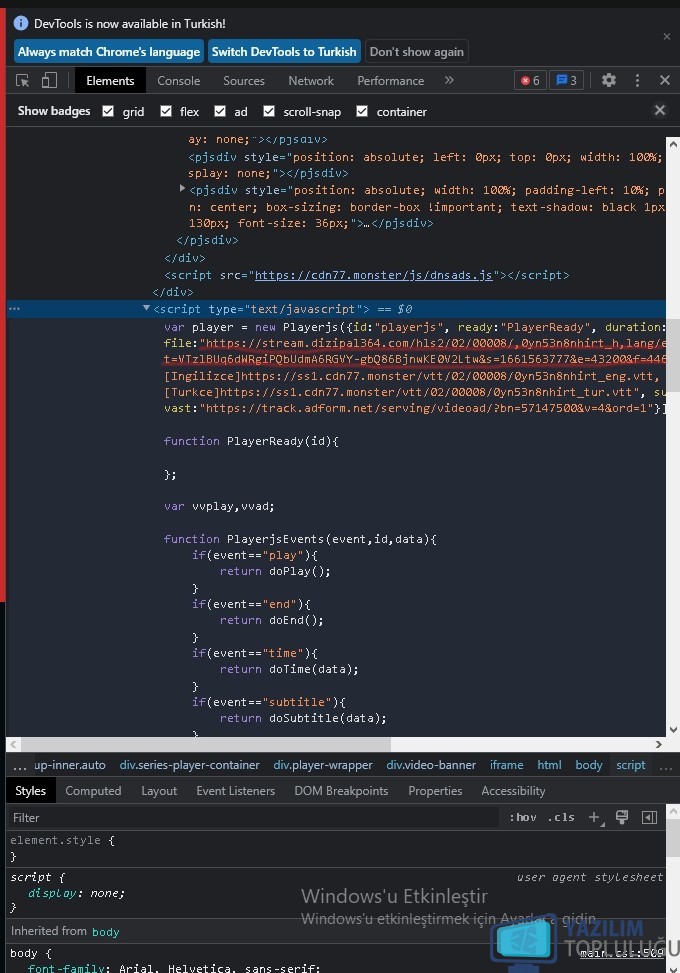Click horizontal scrollbar right arrow
The width and height of the screenshot is (680, 973).
pyautogui.click(x=658, y=743)
